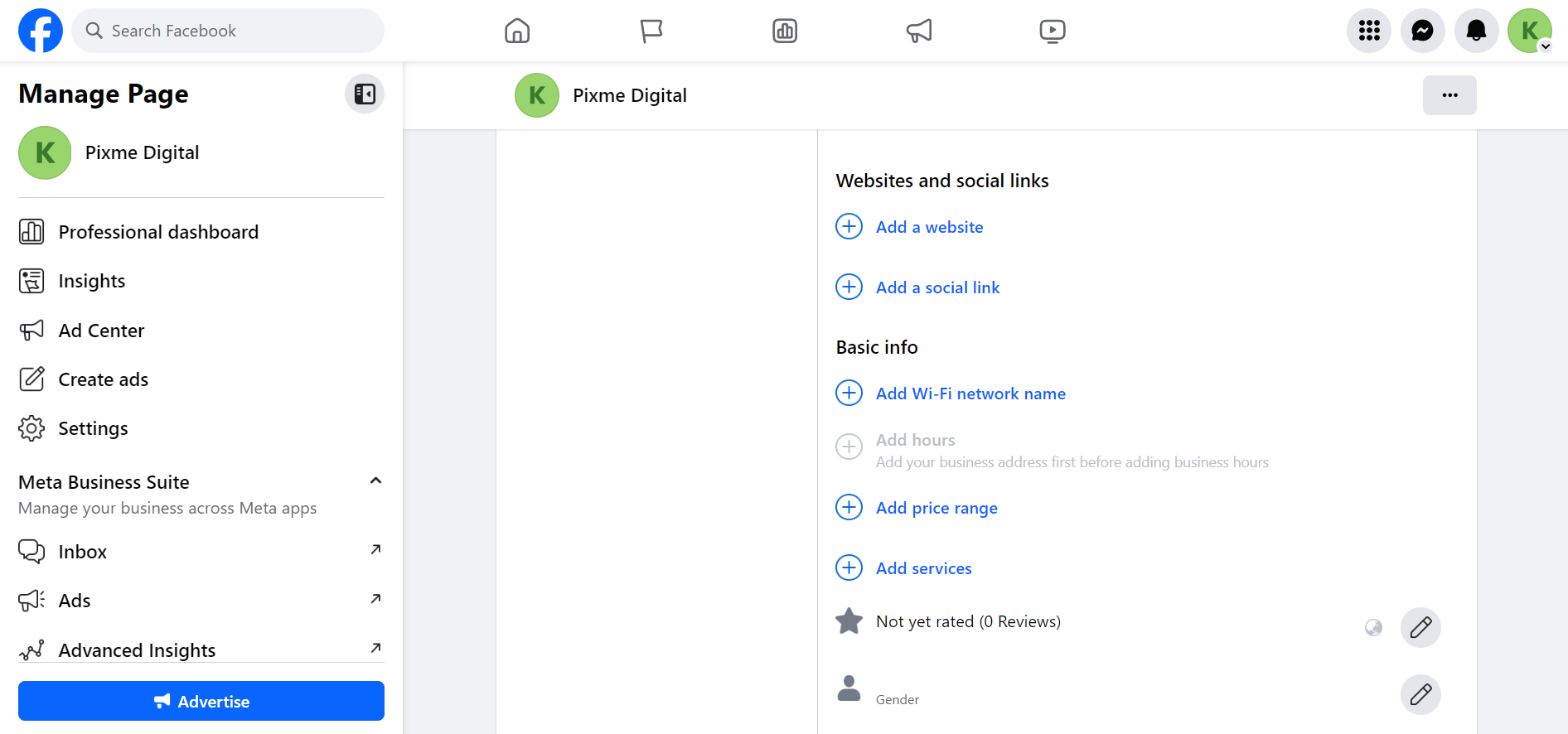Click the Search Facebook field
The image size is (1568, 734).
228,31
